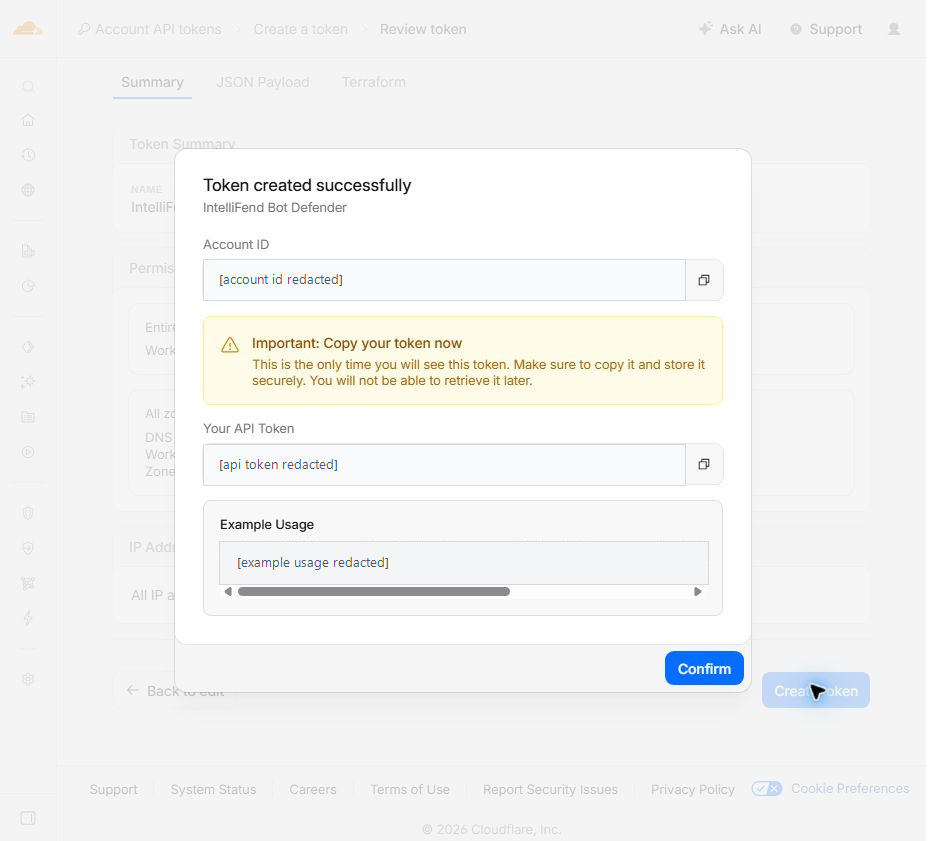941x841 pixels.
Task: Open the globe Domains icon in sidebar
Action: click(x=28, y=190)
